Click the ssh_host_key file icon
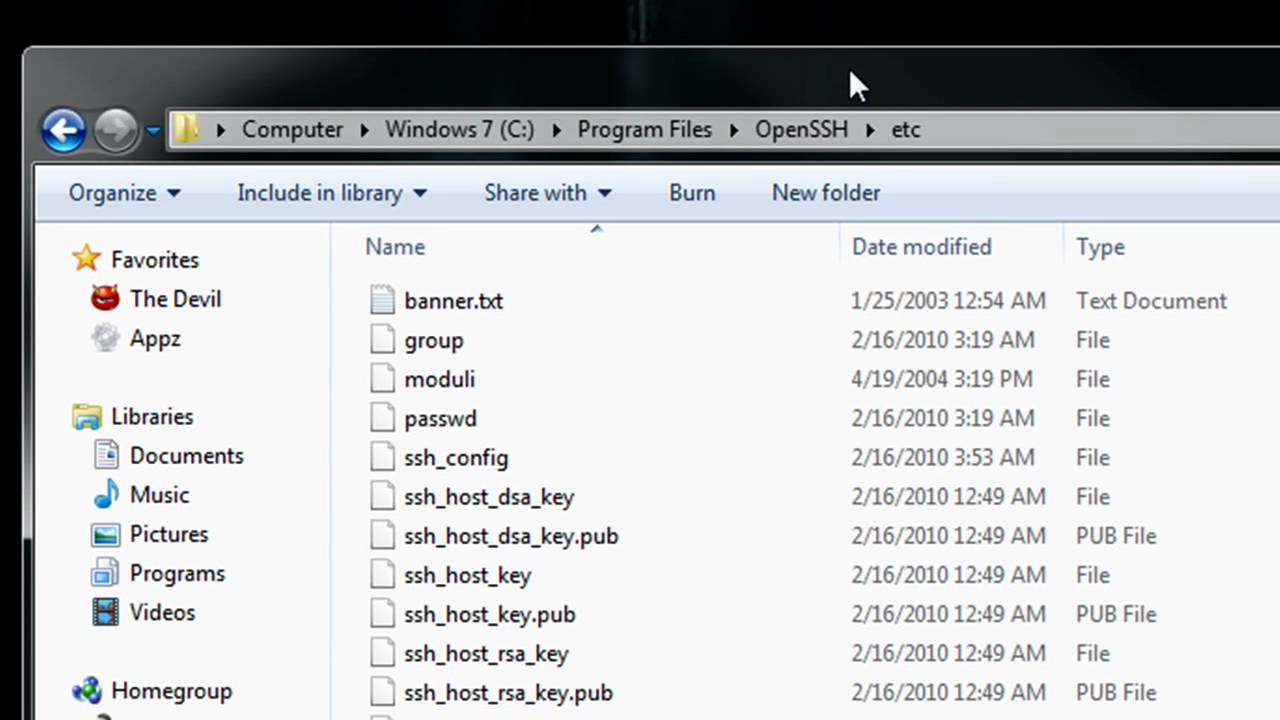1280x720 pixels. [382, 575]
